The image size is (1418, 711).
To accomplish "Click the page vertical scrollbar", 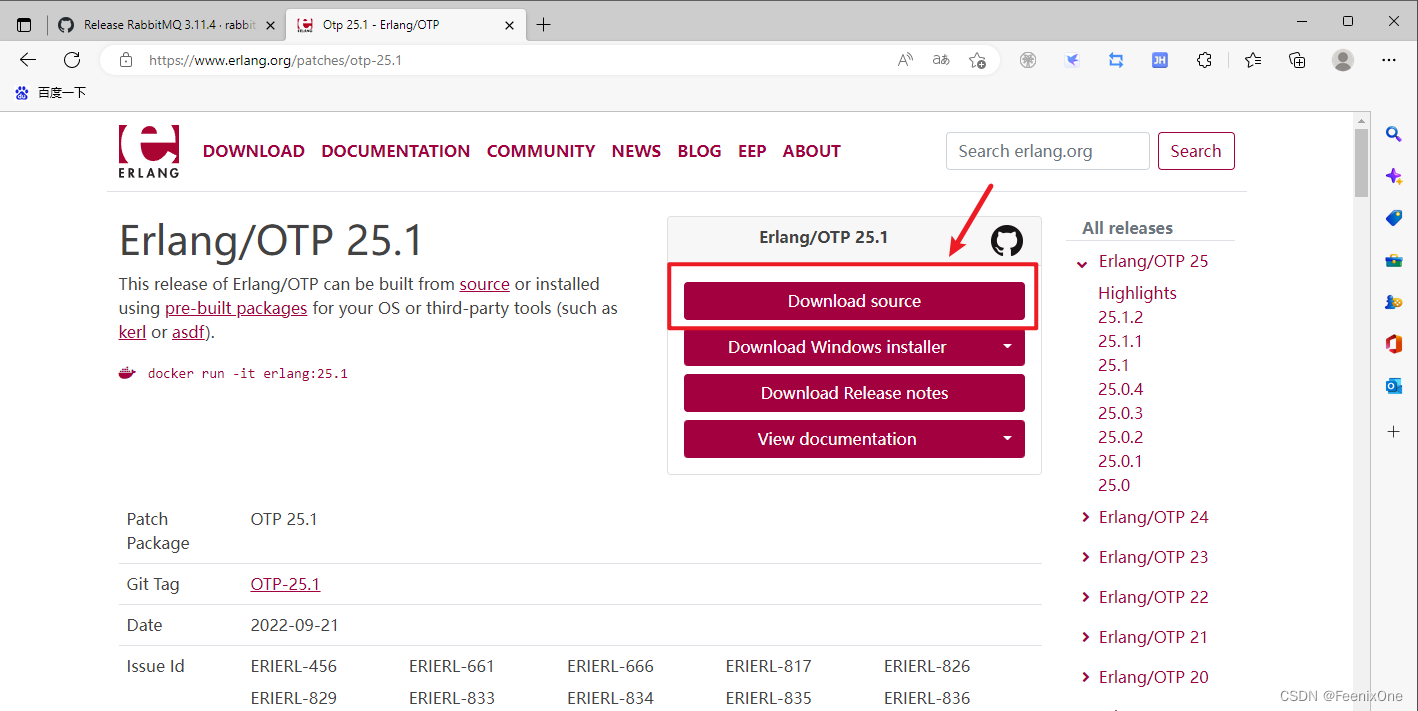I will pyautogui.click(x=1361, y=163).
